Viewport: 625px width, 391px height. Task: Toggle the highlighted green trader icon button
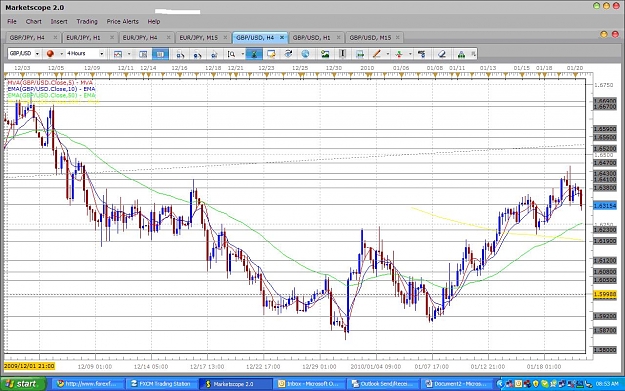pyautogui.click(x=254, y=54)
